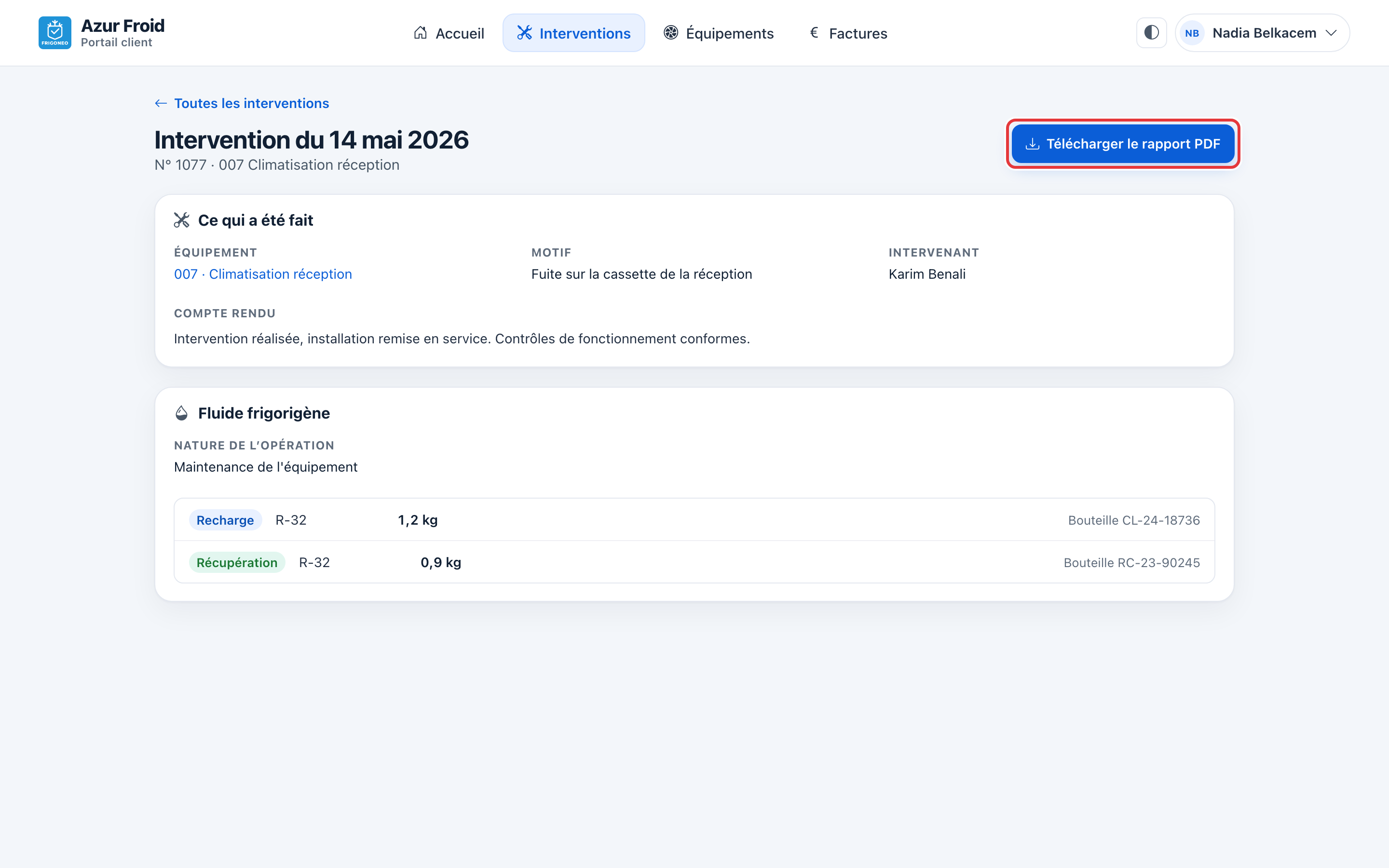This screenshot has width=1389, height=868.
Task: Click the R-32 fluid label in Recharge row
Action: [291, 520]
